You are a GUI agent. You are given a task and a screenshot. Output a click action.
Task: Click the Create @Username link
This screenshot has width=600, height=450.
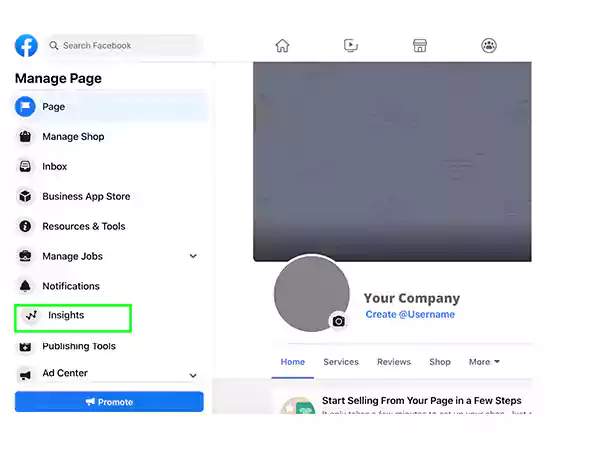point(410,315)
